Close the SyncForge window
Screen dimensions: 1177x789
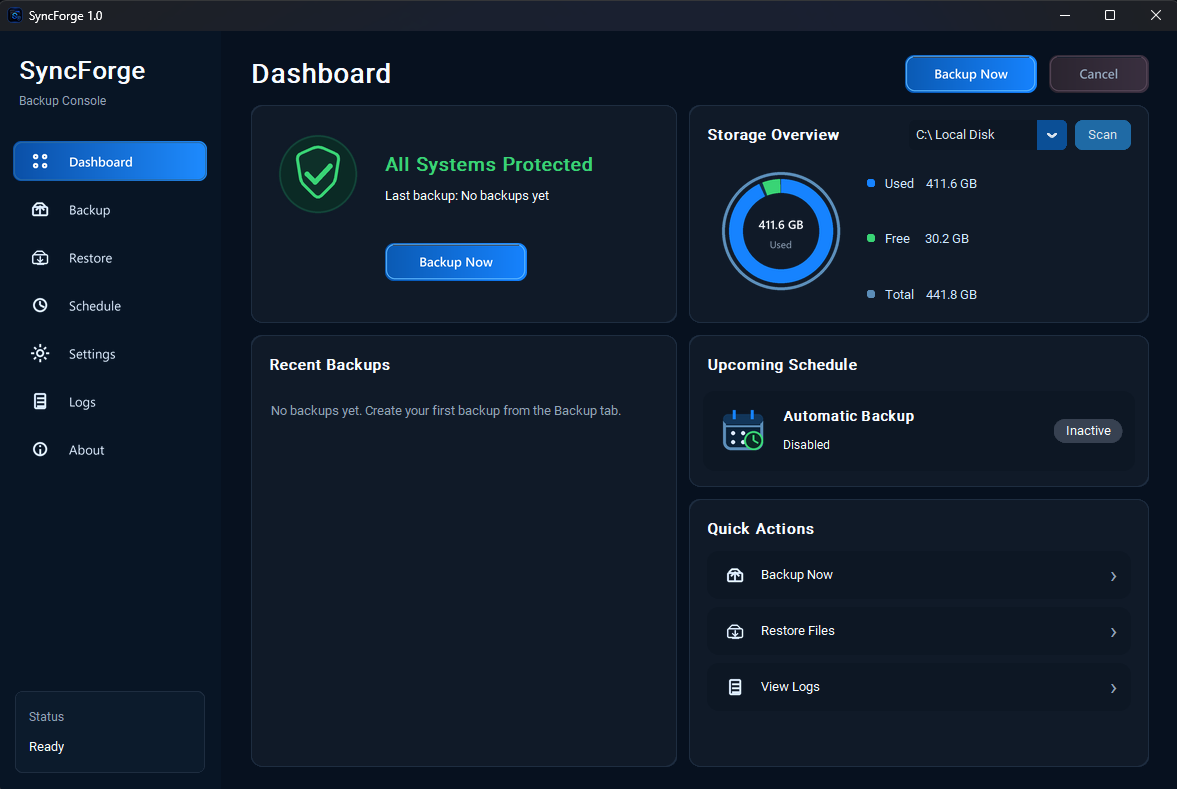point(1155,15)
